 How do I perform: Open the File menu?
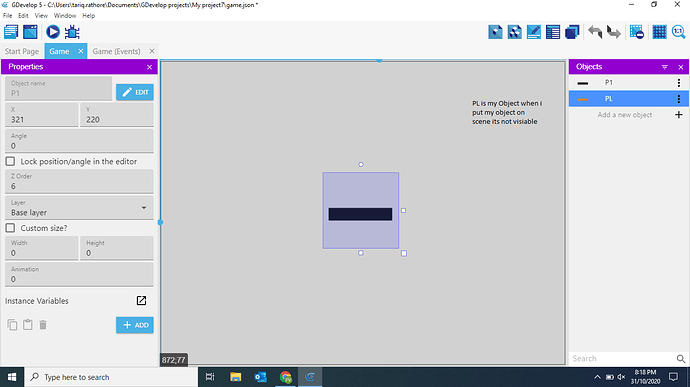pos(7,15)
